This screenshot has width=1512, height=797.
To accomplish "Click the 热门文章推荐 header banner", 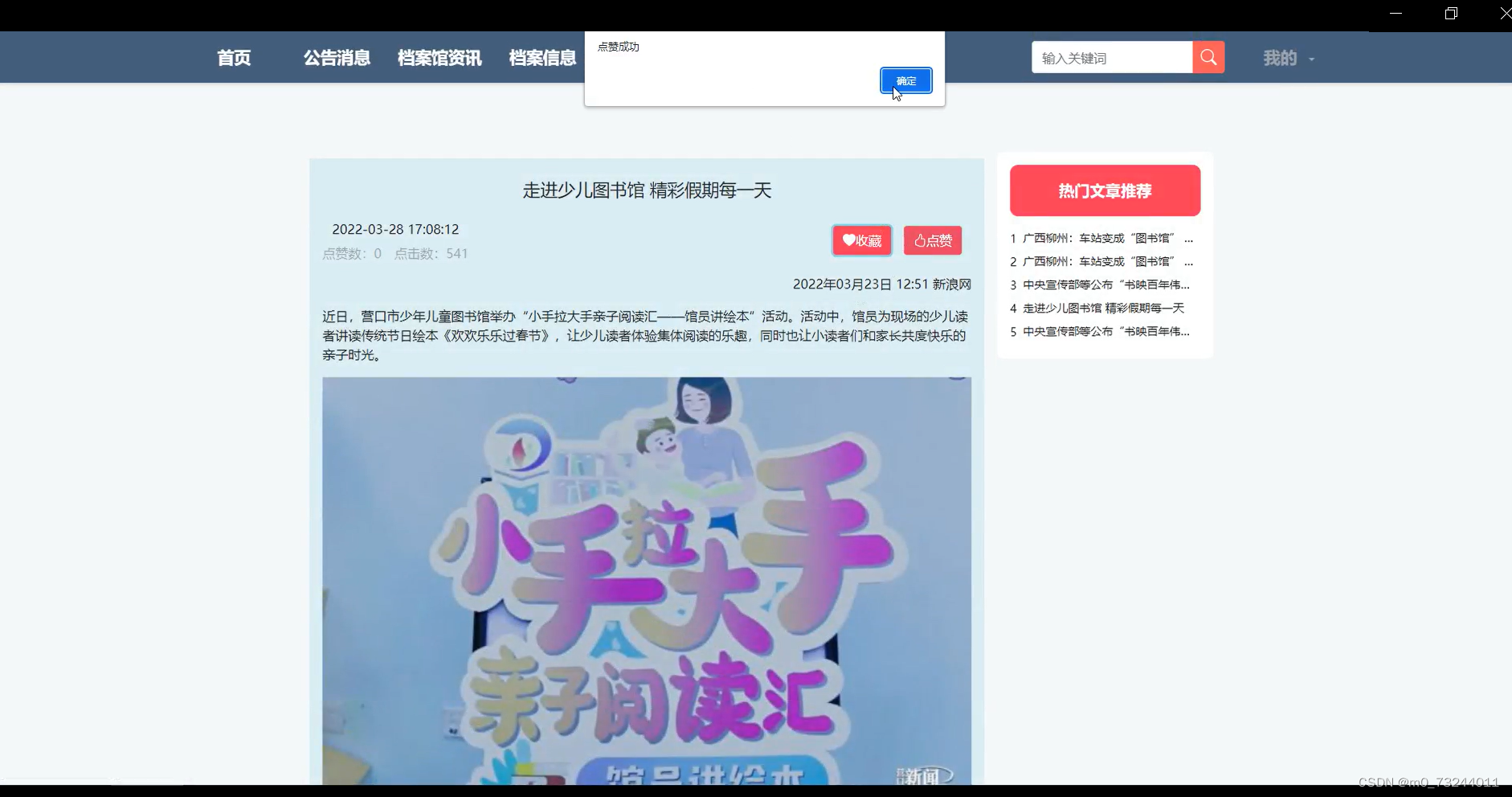I will click(x=1105, y=190).
